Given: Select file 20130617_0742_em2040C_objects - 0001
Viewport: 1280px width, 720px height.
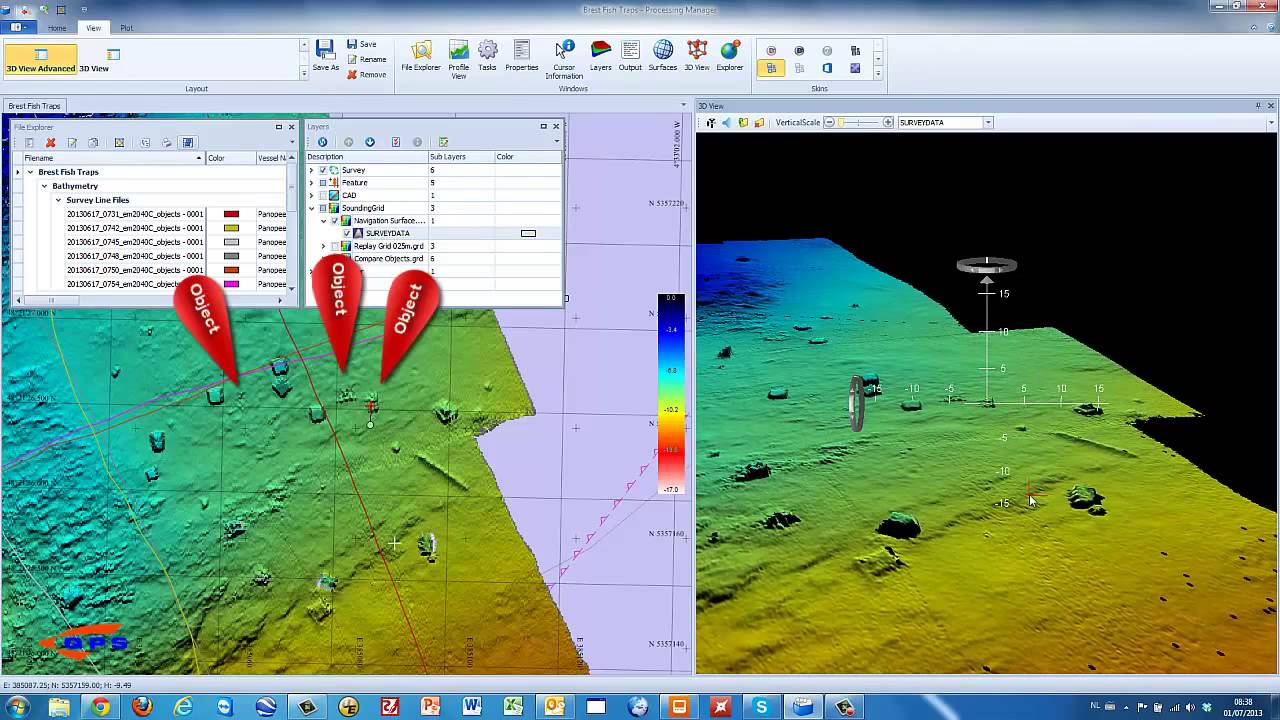Looking at the screenshot, I should (135, 228).
